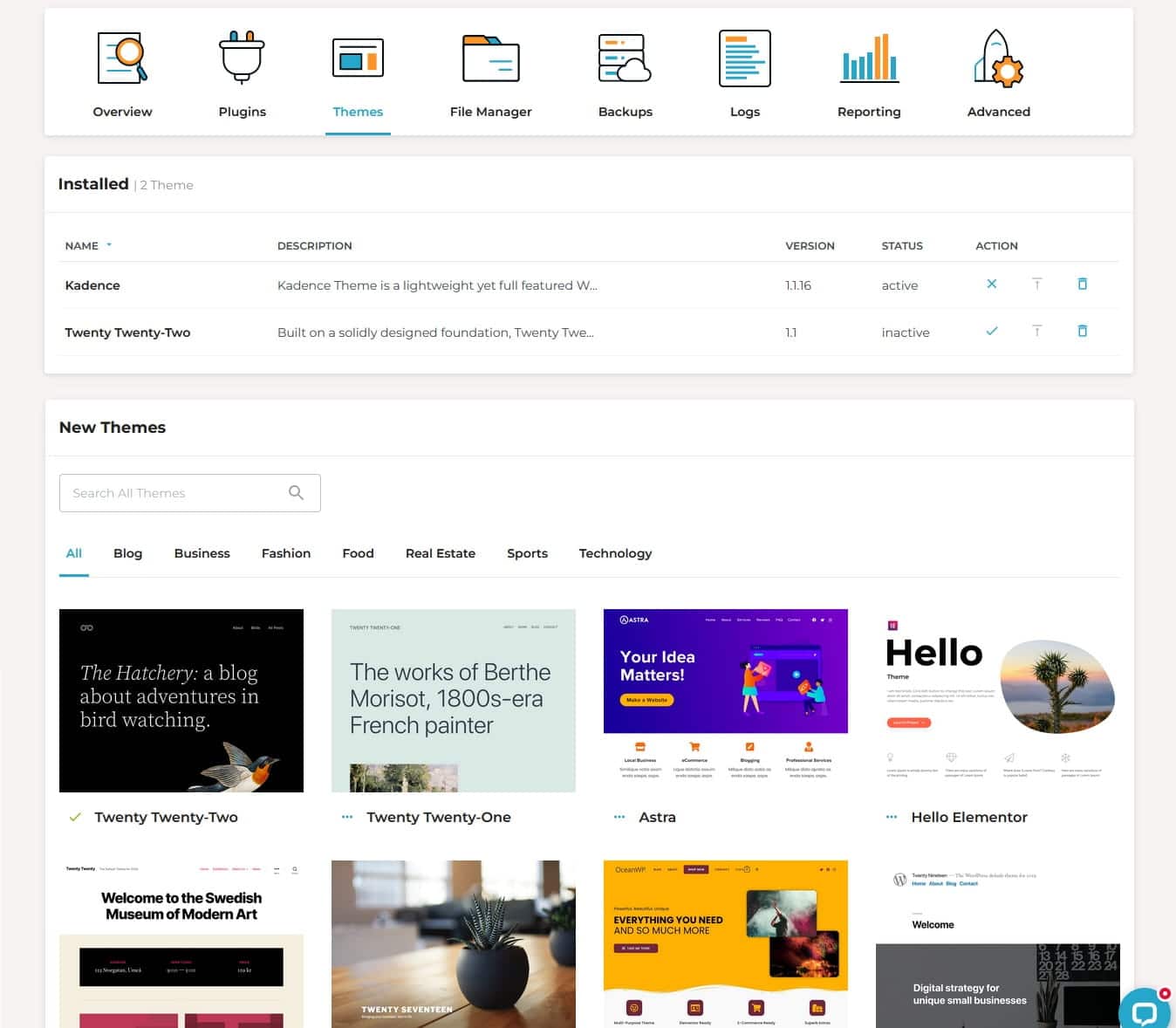Select the All themes filter
Image resolution: width=1176 pixels, height=1028 pixels.
(x=74, y=553)
